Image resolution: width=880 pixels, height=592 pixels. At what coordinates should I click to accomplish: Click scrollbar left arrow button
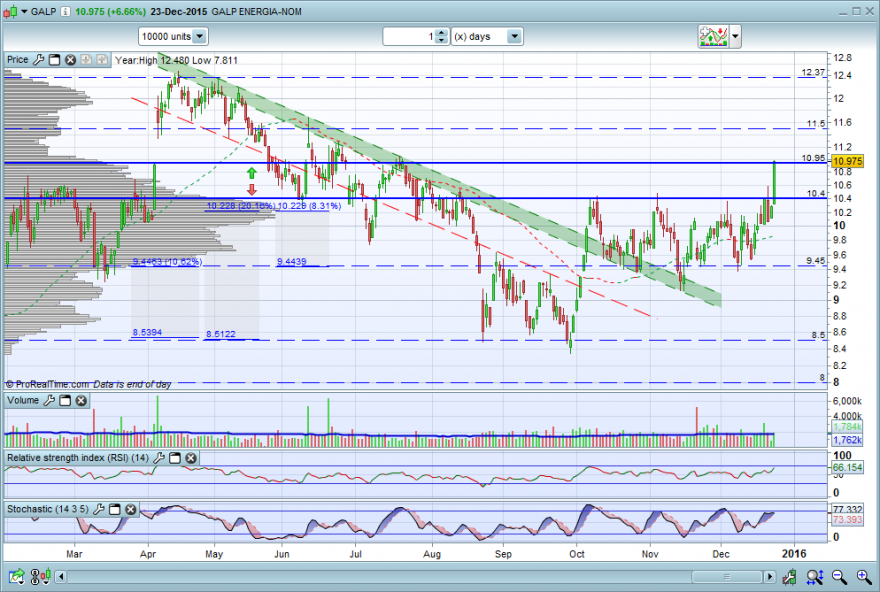coord(61,576)
